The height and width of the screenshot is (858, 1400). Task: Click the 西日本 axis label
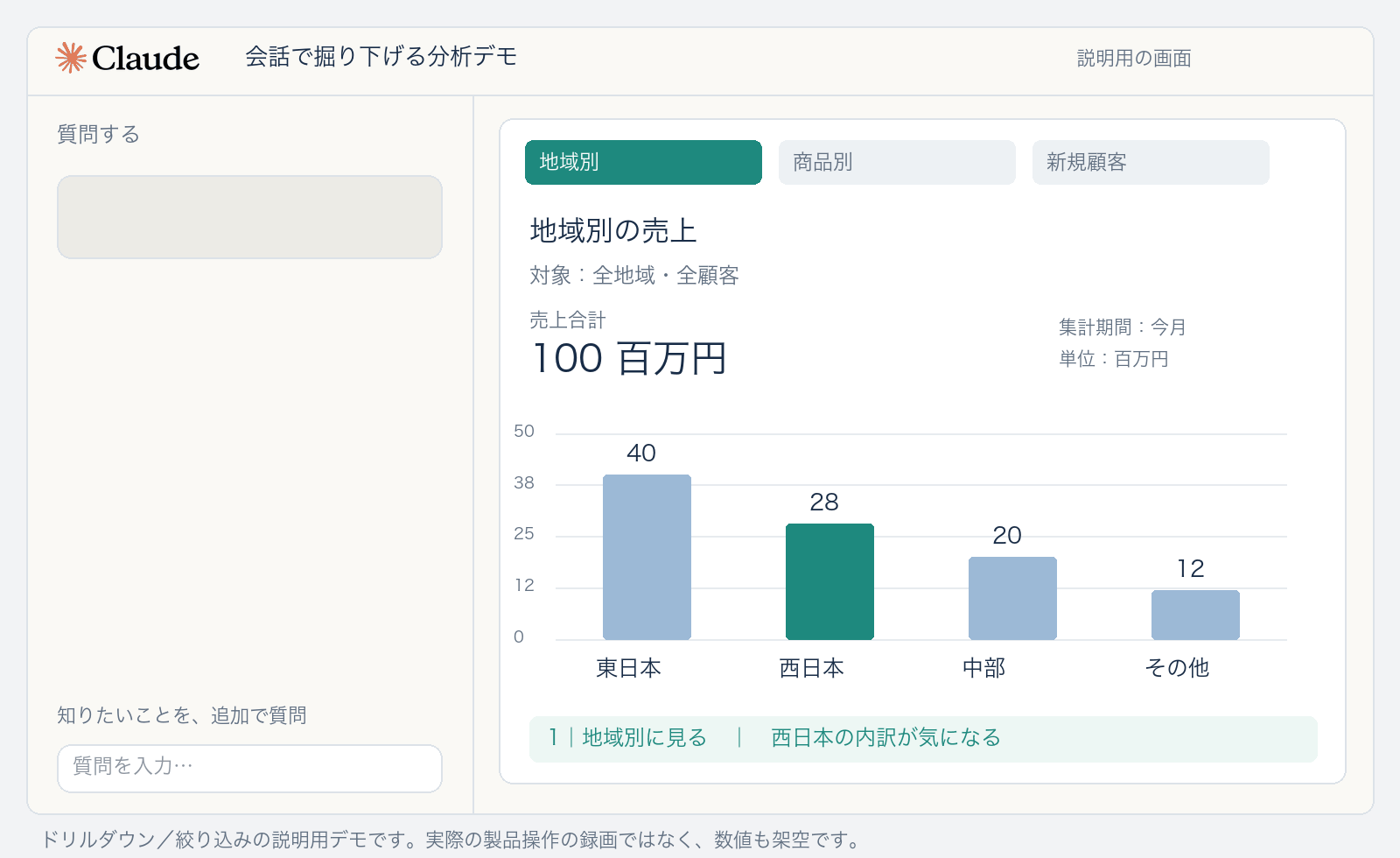point(812,668)
